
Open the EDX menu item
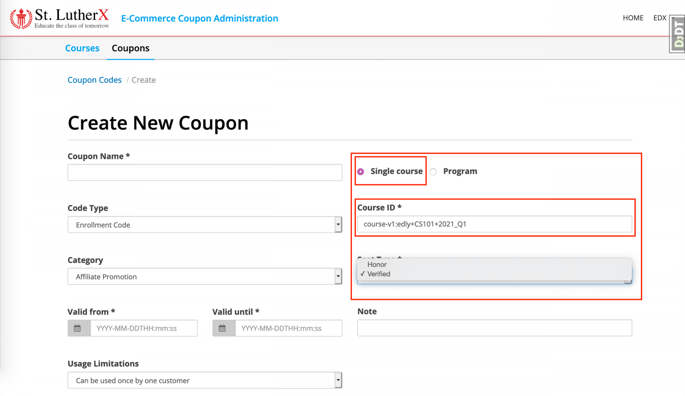click(660, 18)
